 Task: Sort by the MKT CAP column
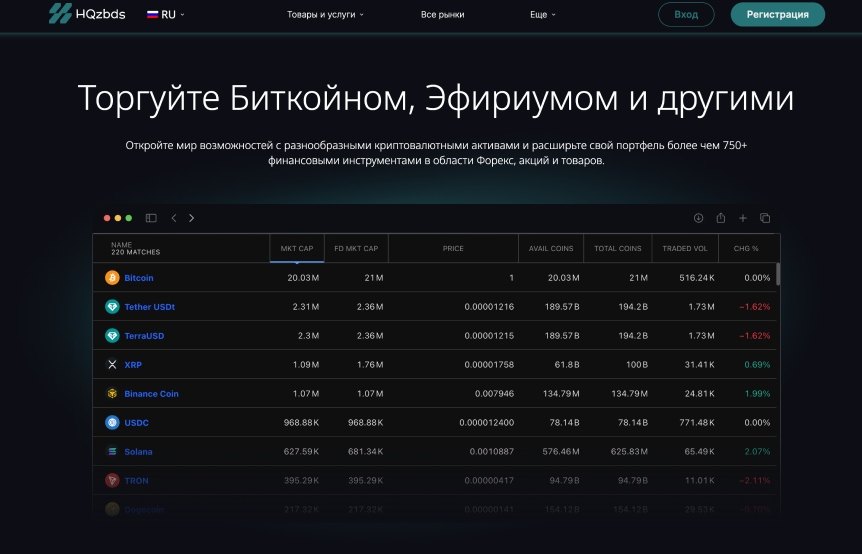tap(297, 248)
